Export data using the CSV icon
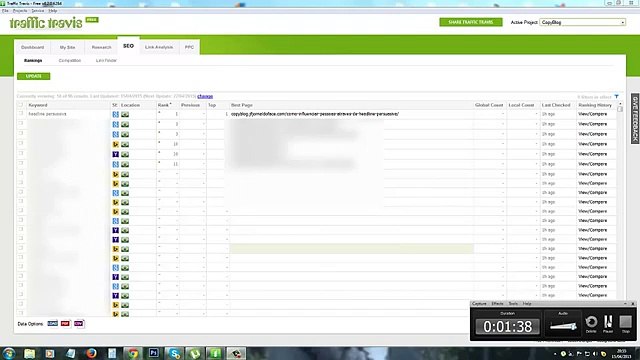The height and width of the screenshot is (360, 640). click(x=79, y=324)
